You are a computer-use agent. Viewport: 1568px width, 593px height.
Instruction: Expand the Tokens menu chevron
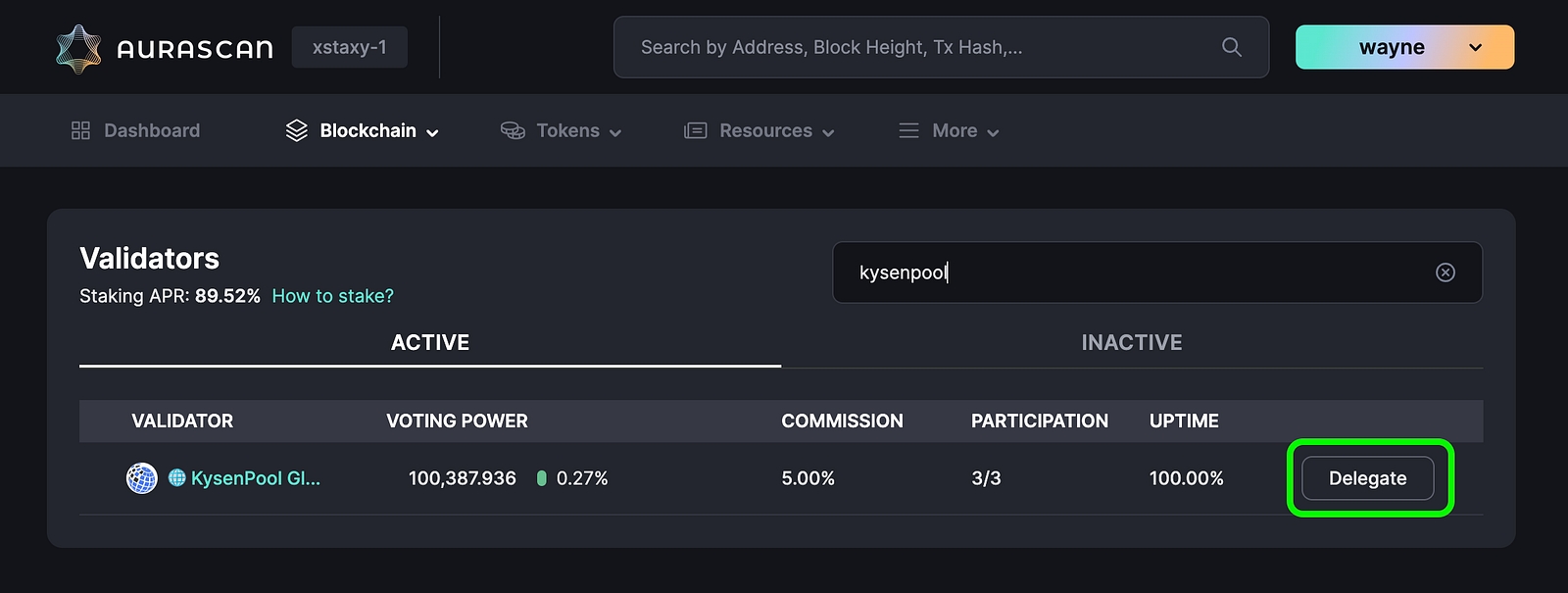615,132
